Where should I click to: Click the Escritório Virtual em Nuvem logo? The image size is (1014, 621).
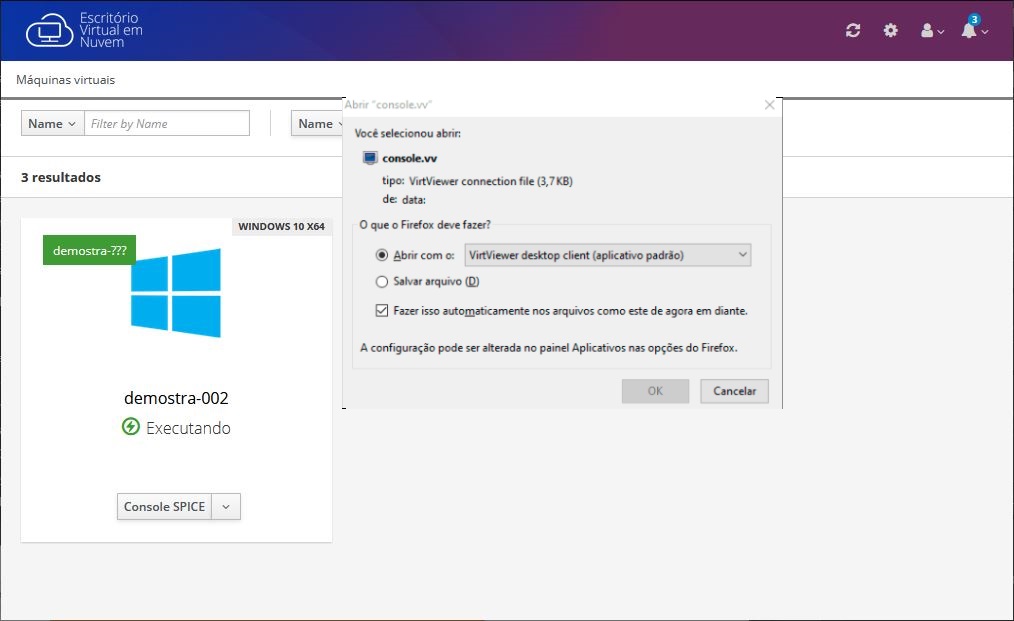tap(85, 30)
